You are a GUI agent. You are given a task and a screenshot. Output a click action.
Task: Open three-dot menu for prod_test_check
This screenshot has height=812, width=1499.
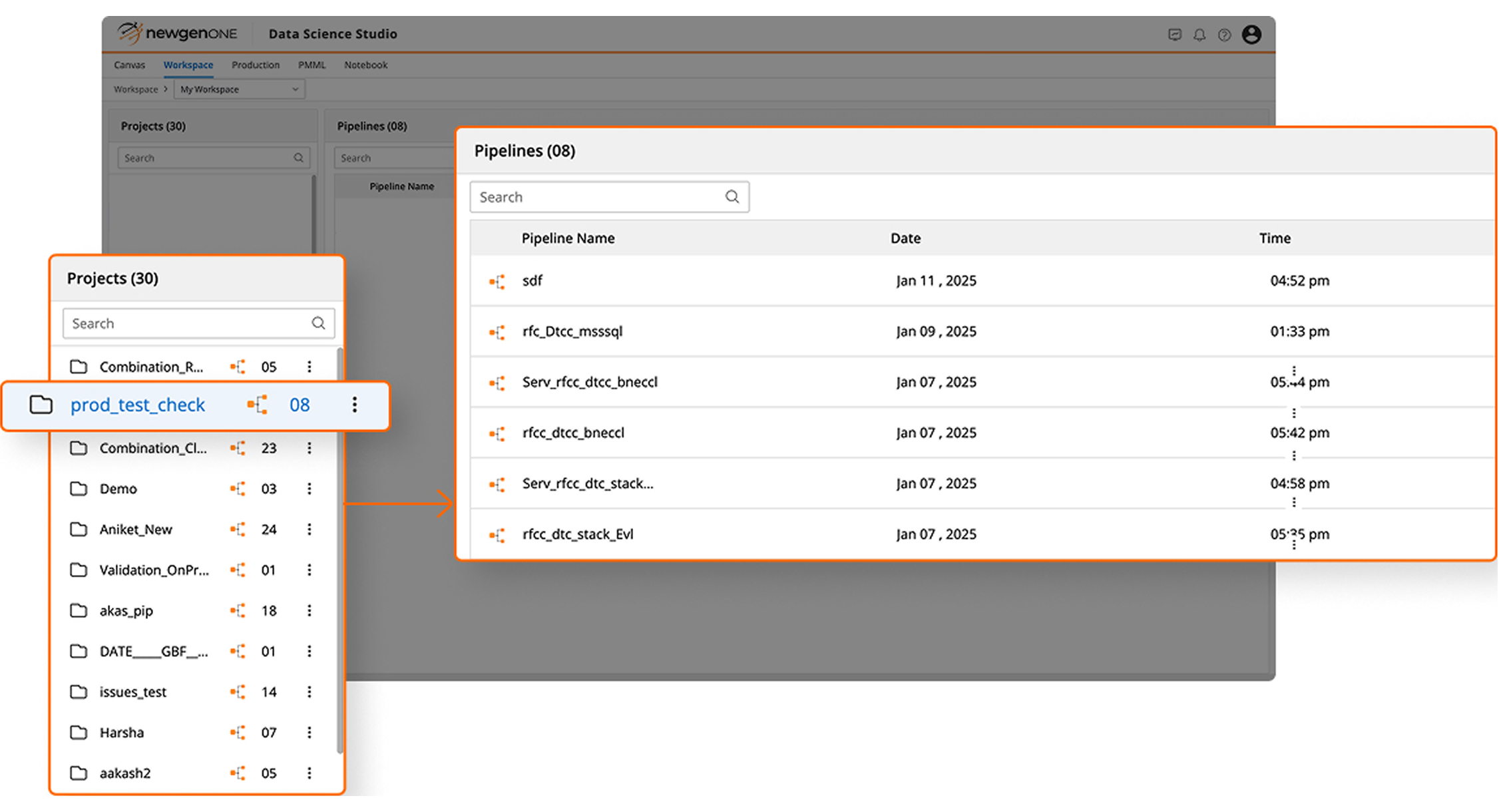[x=355, y=405]
